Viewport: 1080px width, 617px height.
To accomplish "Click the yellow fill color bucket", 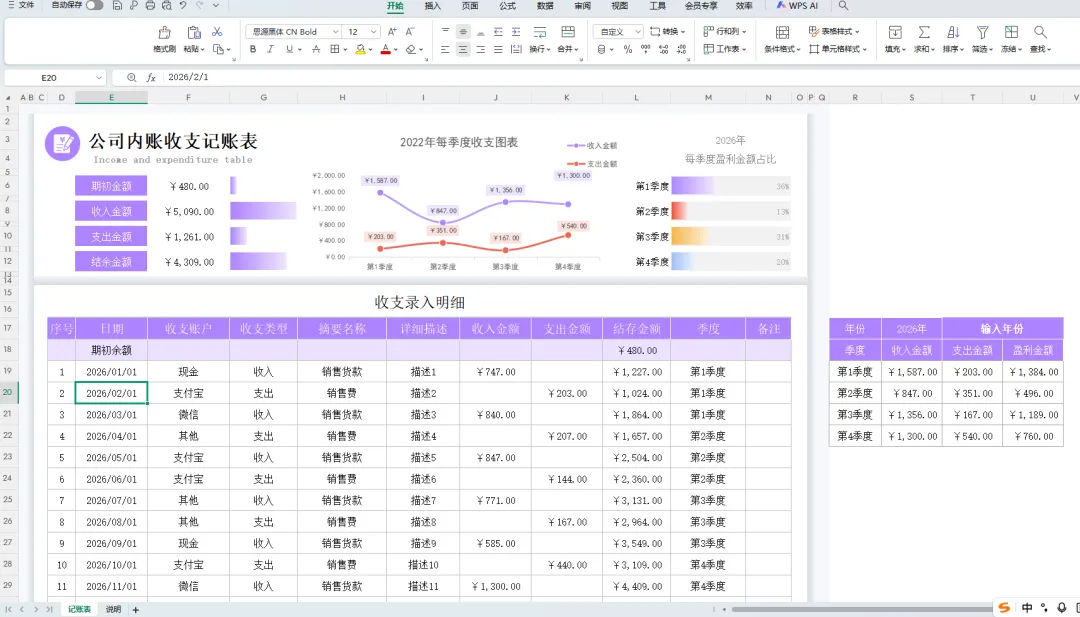I will (x=360, y=50).
